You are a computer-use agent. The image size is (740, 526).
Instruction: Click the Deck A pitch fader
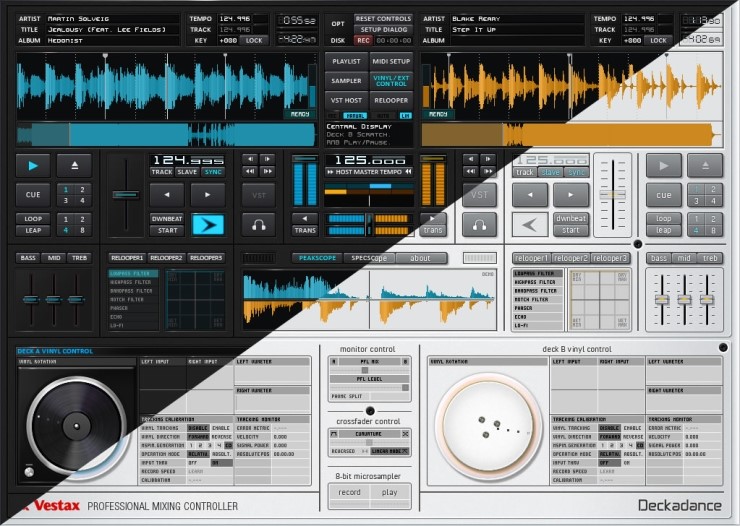pos(125,194)
